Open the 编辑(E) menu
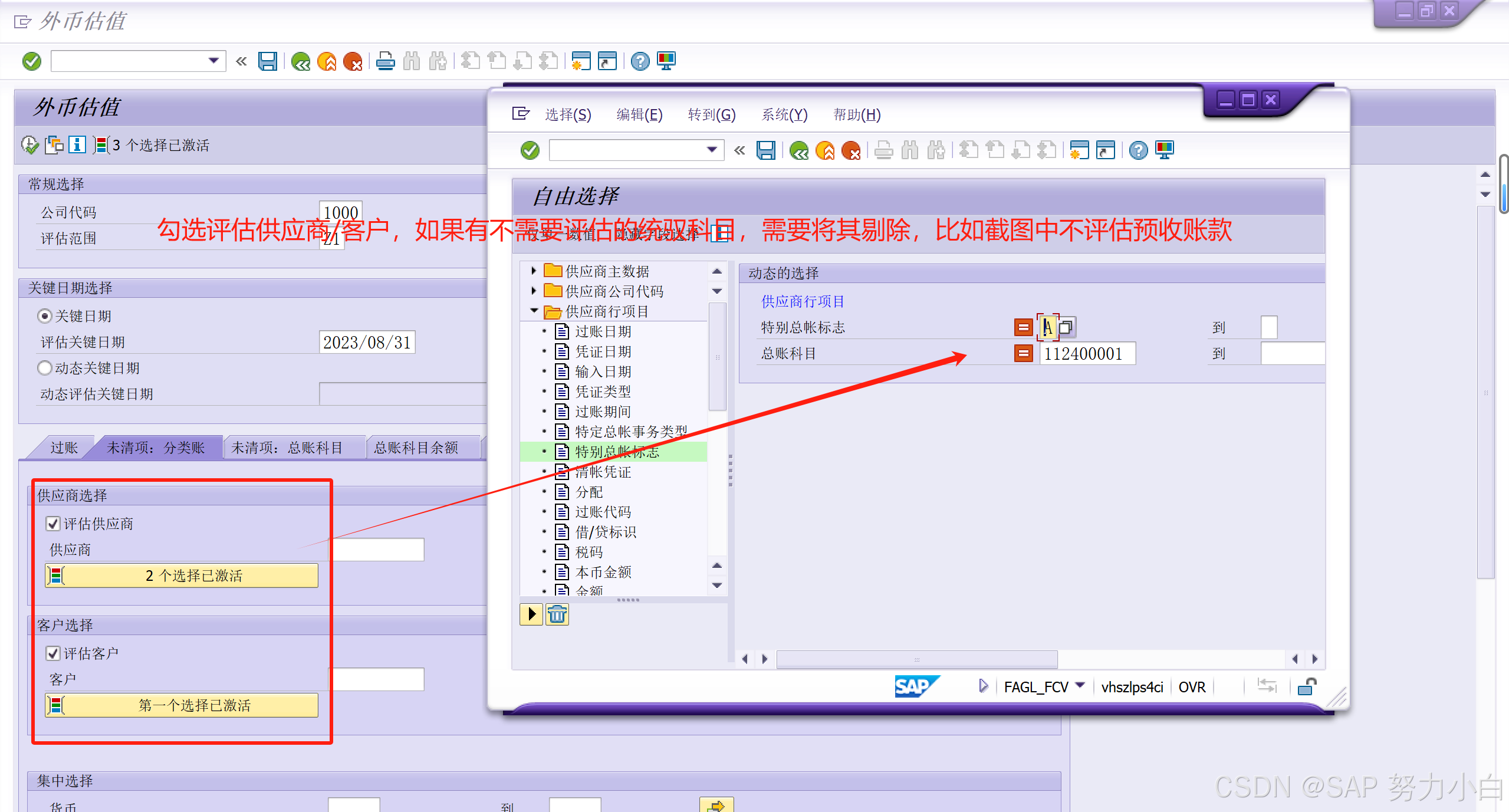 tap(639, 114)
